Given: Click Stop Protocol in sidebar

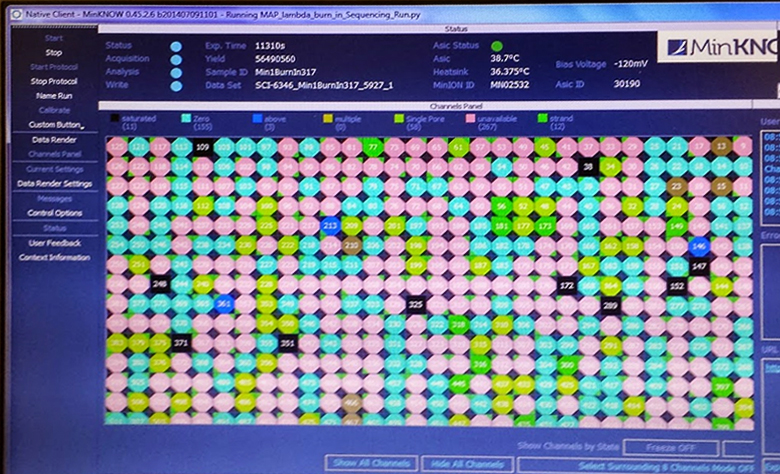Looking at the screenshot, I should [53, 81].
